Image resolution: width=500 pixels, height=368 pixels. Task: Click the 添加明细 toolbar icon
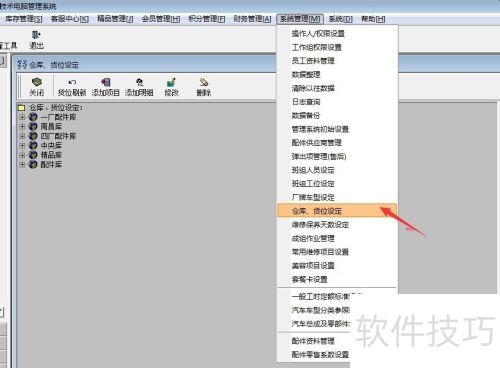[x=139, y=82]
